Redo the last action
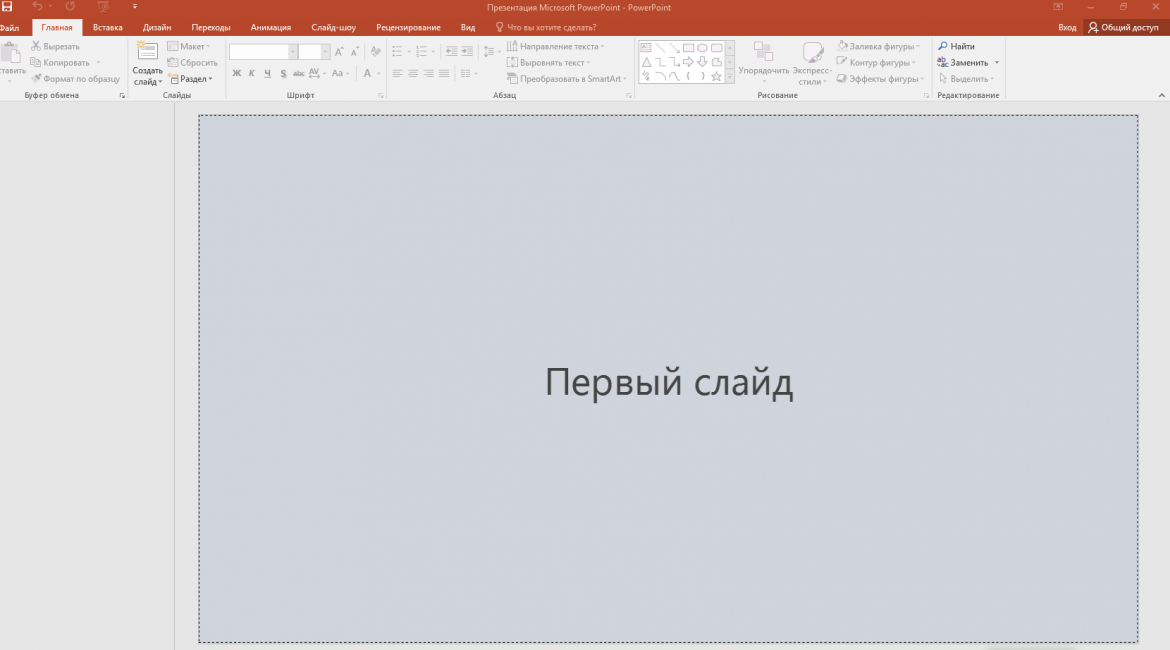The width and height of the screenshot is (1170, 650). coord(69,6)
